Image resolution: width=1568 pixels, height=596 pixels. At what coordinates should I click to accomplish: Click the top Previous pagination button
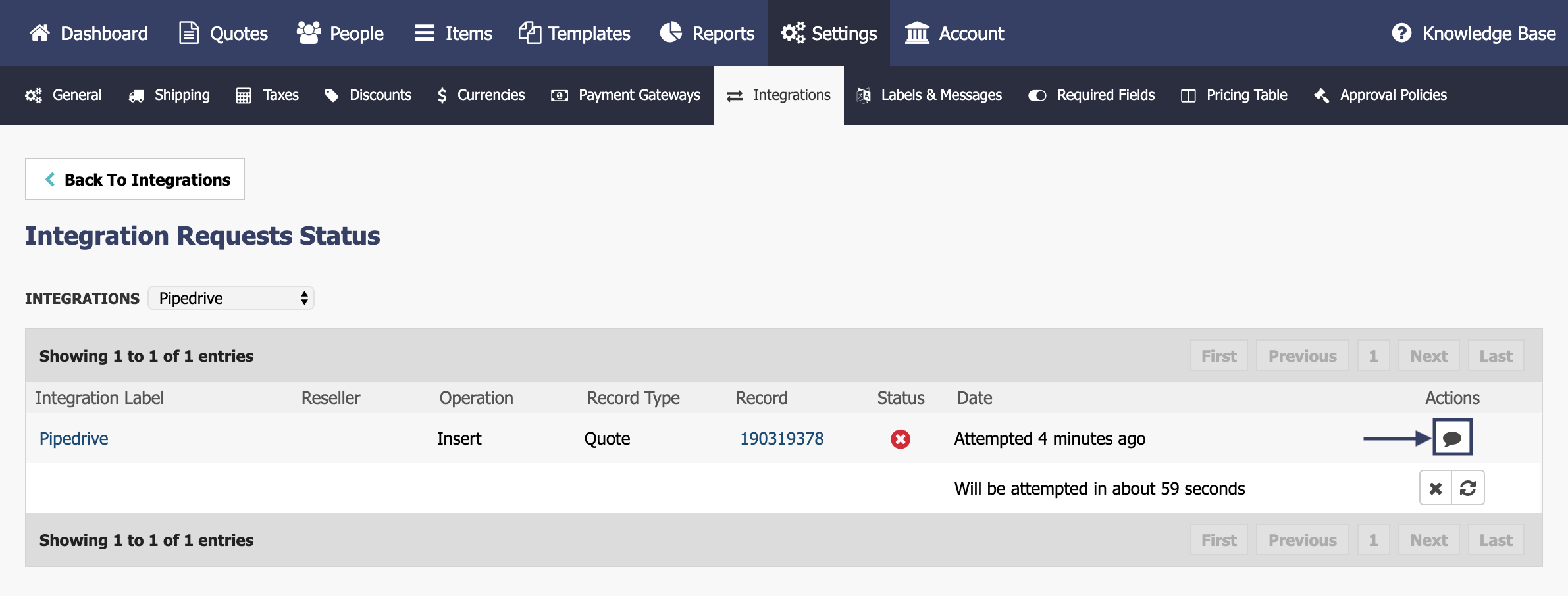click(1303, 356)
